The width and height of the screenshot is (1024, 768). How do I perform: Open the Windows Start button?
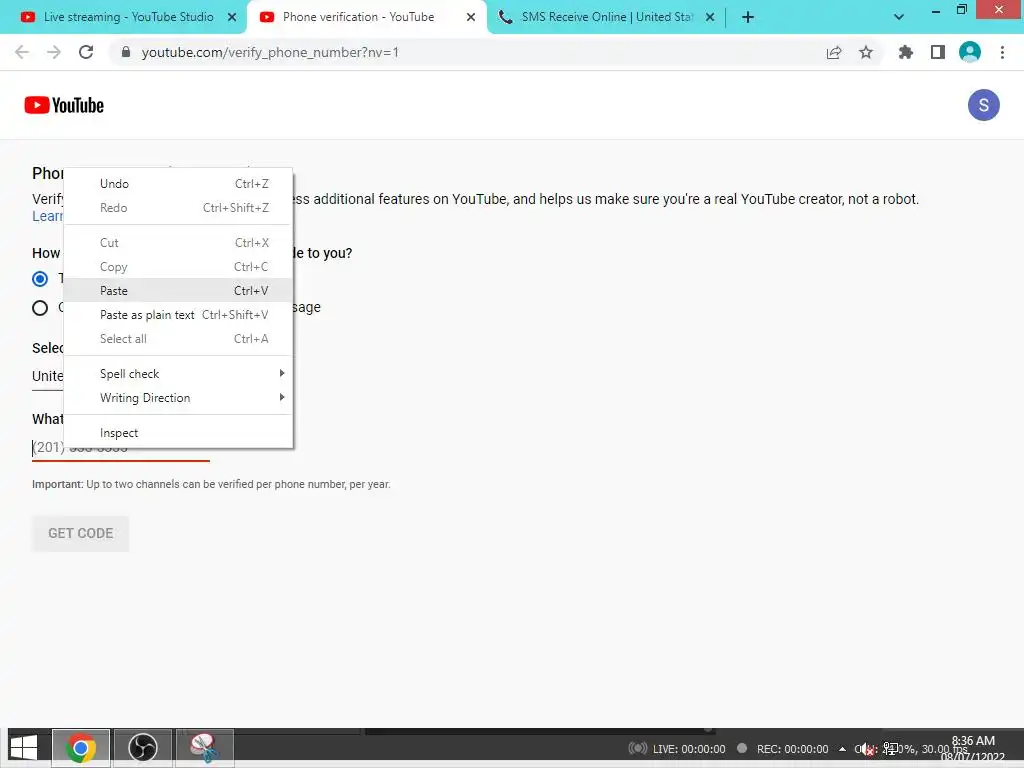point(24,748)
